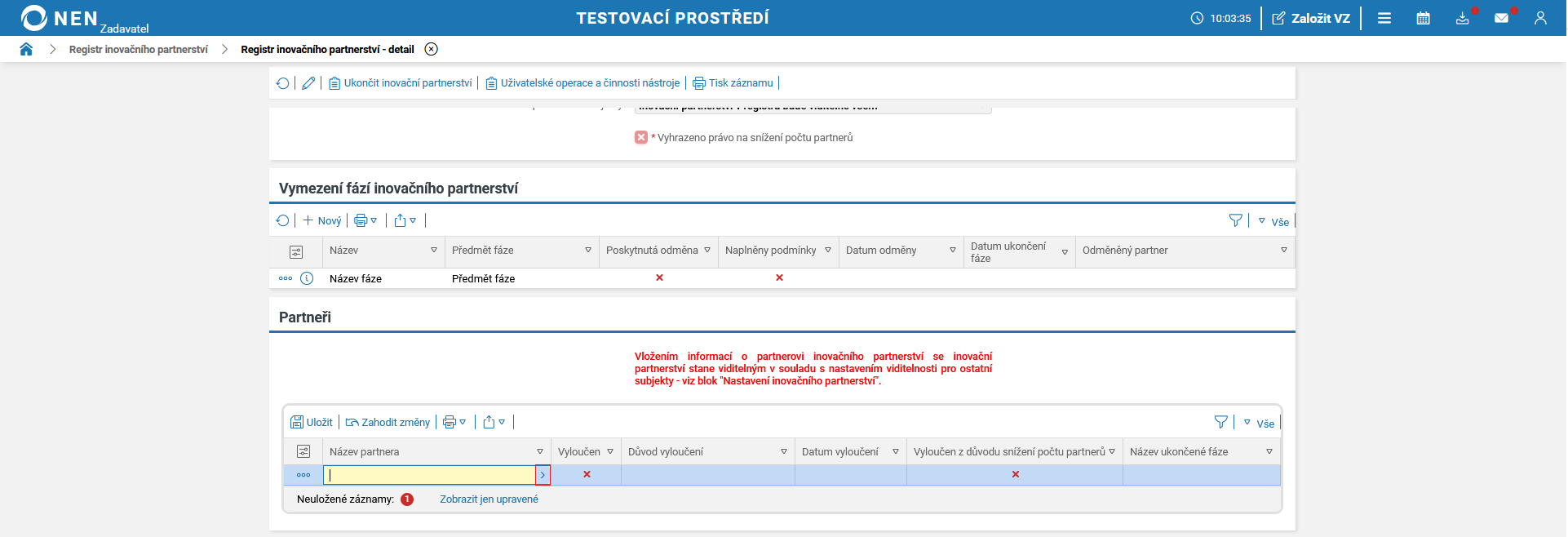Open Vše dropdown in phases section

coord(1273,221)
